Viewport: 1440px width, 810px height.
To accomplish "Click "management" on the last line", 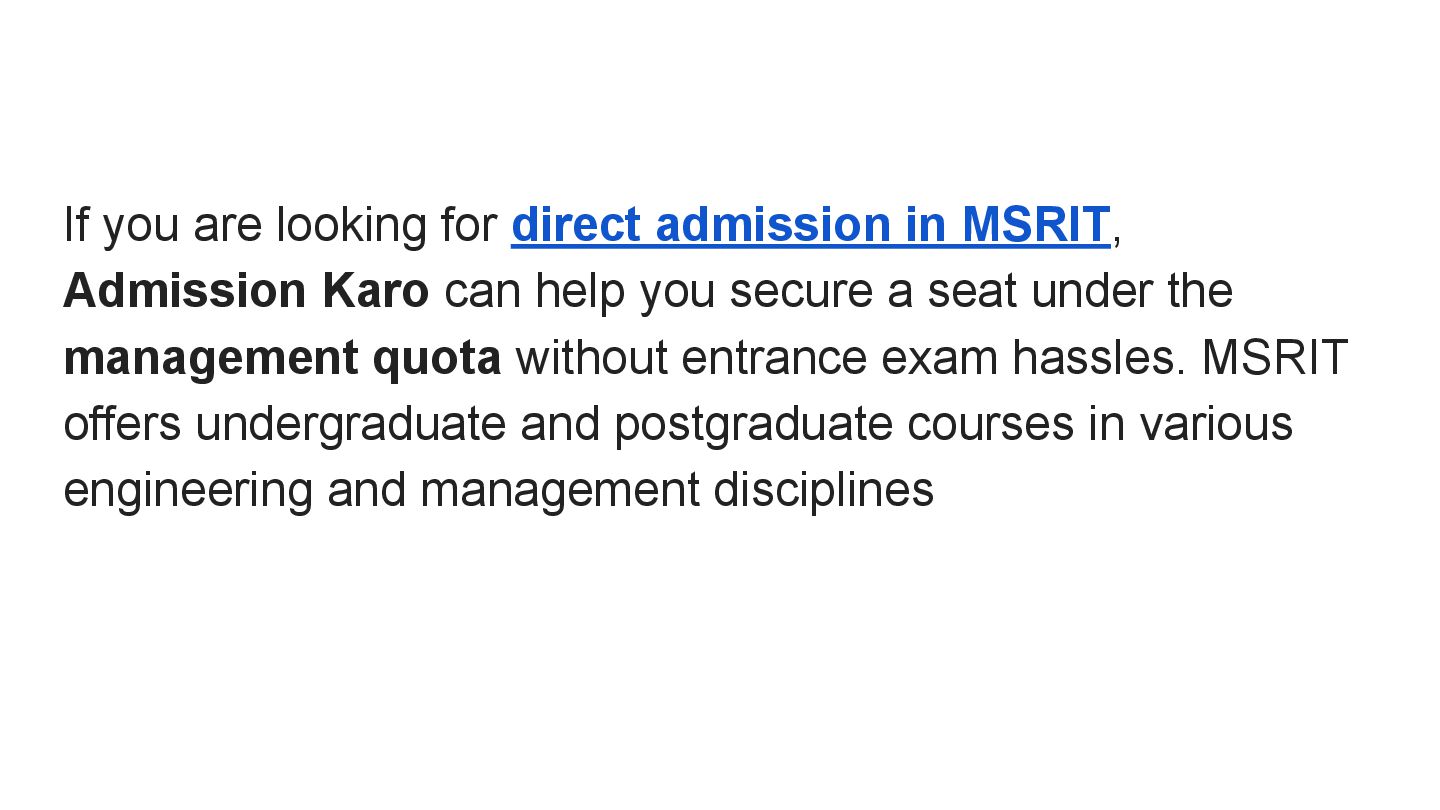I will coord(560,491).
